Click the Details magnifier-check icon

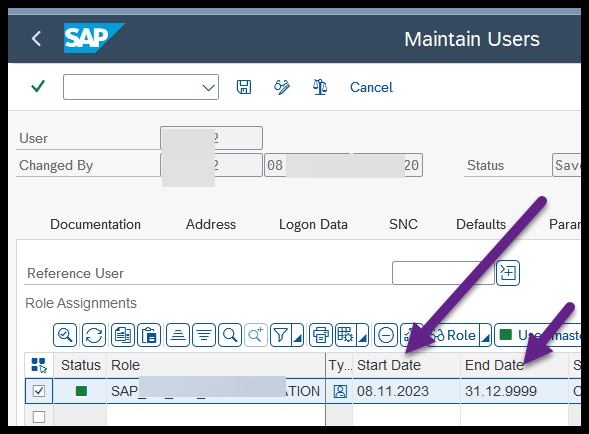[65, 335]
